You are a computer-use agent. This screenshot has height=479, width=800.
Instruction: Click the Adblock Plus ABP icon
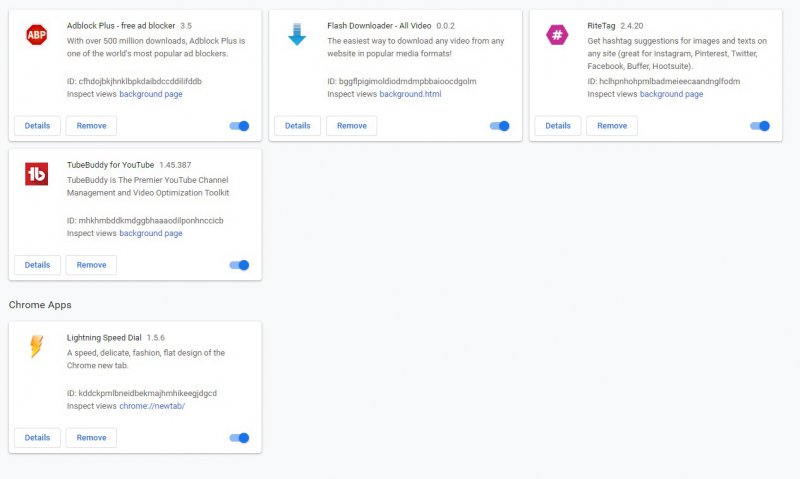click(x=36, y=35)
